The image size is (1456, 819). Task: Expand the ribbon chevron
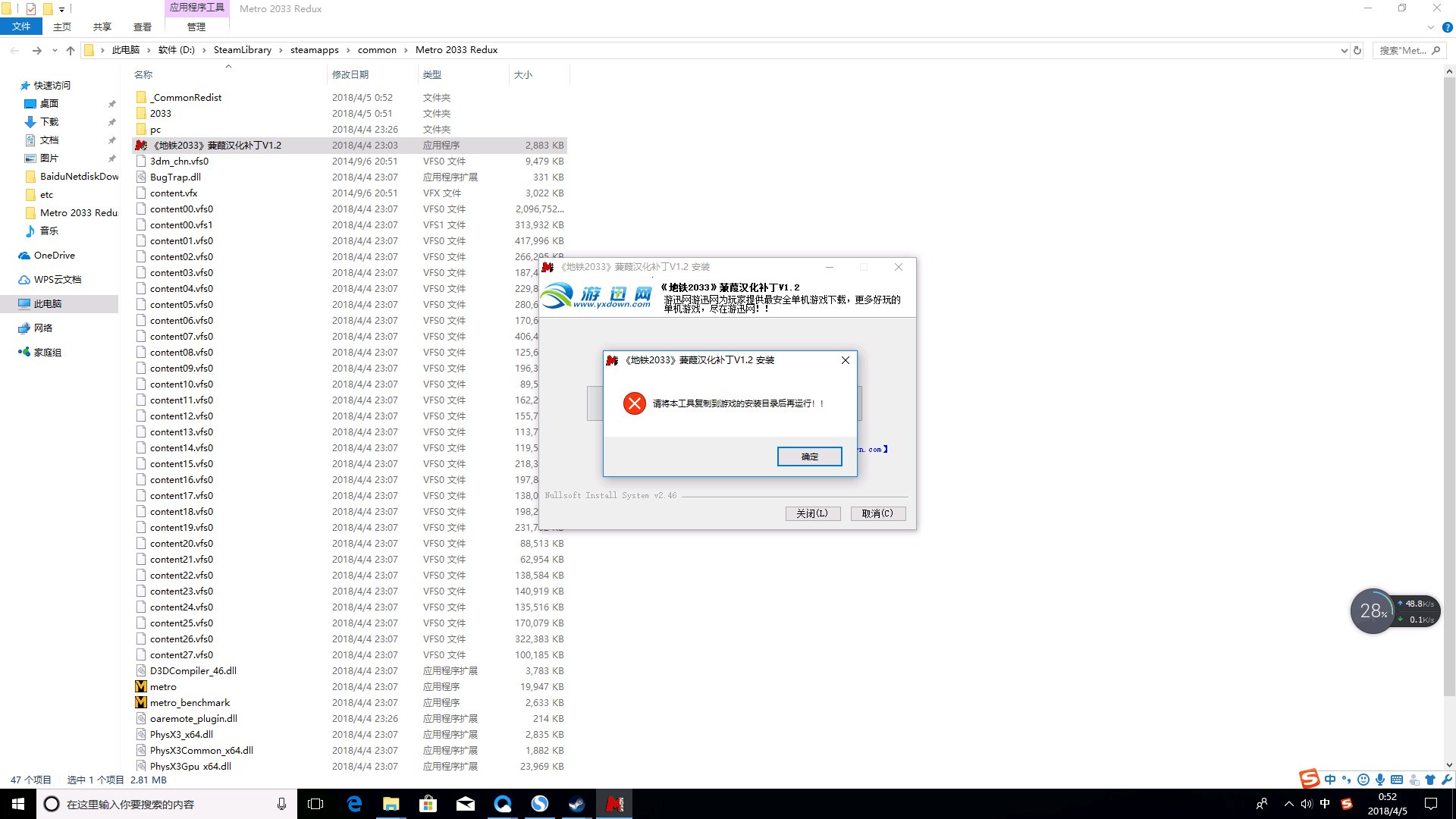pyautogui.click(x=1431, y=27)
